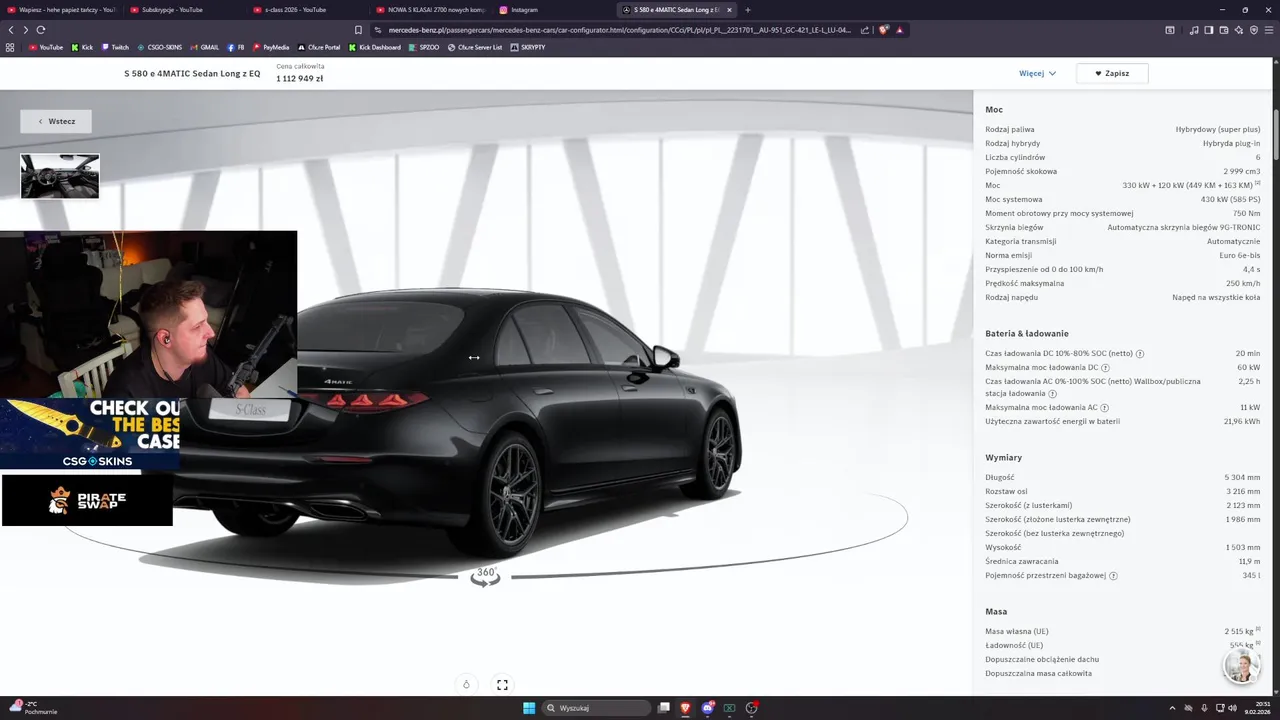
Task: Open the YouTube bookmark
Action: (46, 47)
